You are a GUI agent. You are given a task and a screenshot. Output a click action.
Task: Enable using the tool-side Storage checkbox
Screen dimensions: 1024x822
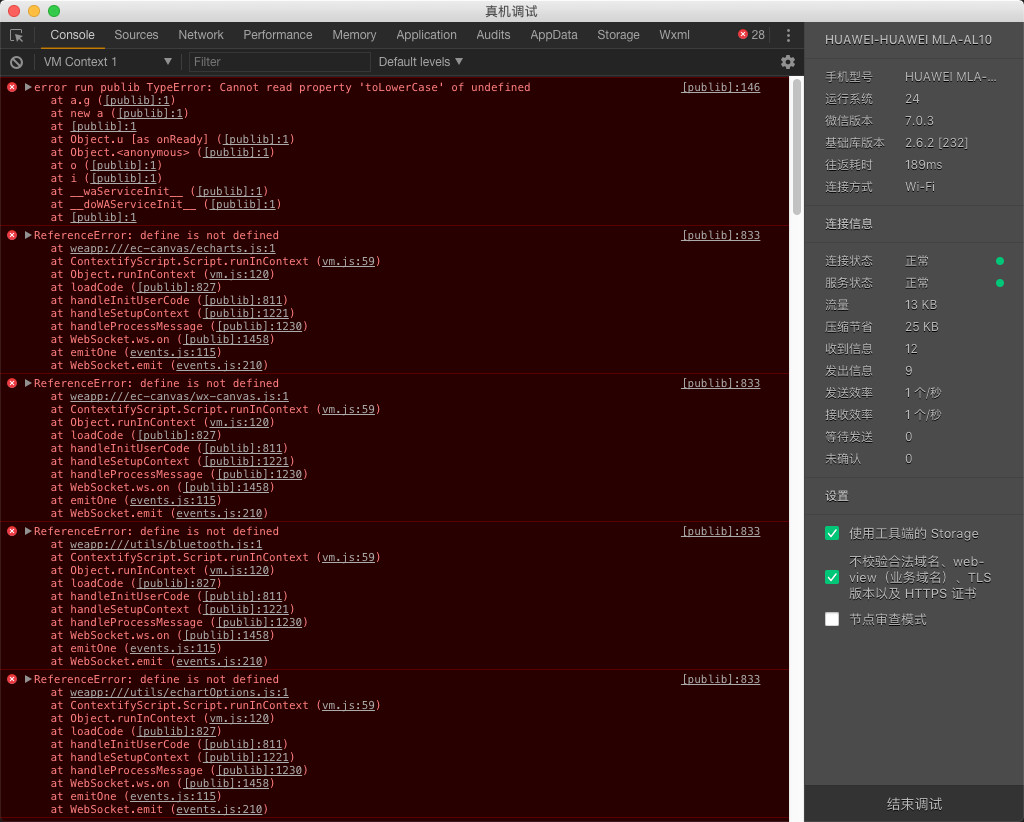[832, 533]
